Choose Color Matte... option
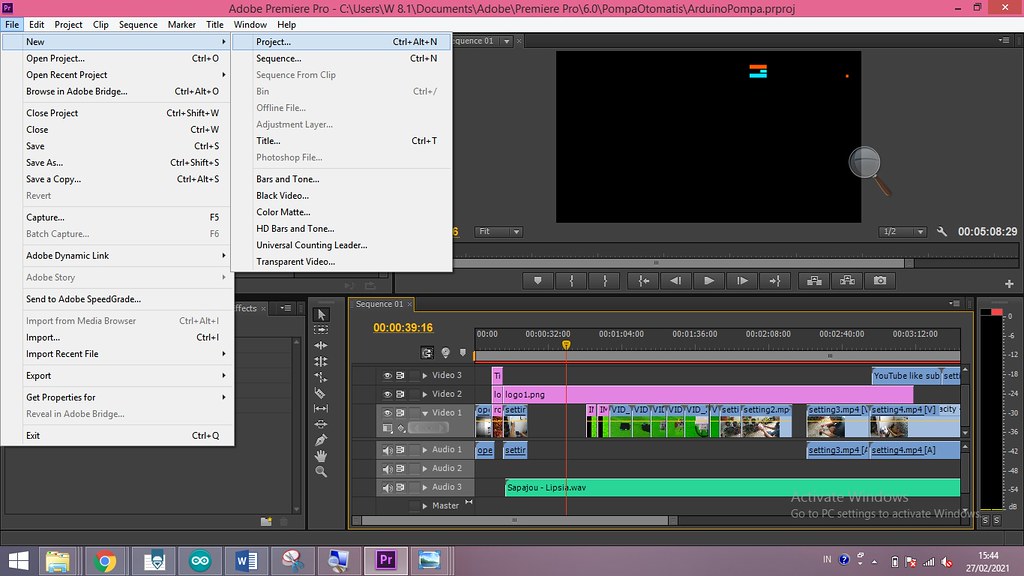1024x576 pixels. pos(342,212)
